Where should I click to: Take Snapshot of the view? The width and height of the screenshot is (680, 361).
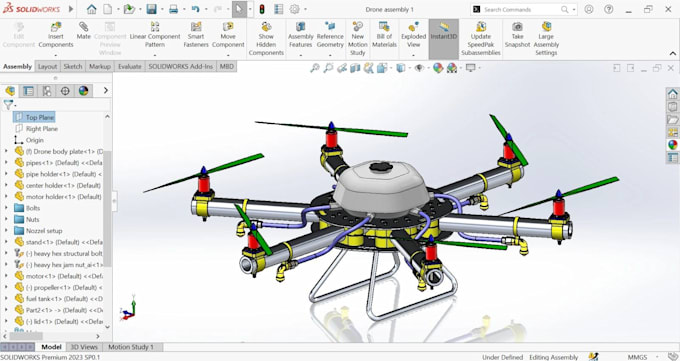517,35
